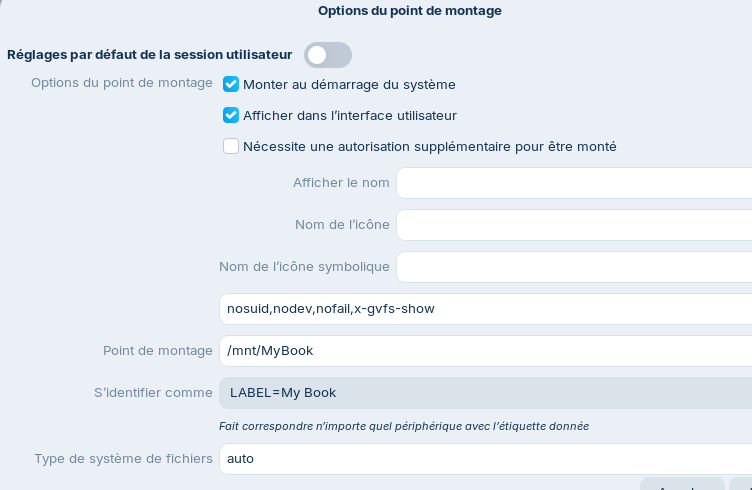This screenshot has height=490, width=752.
Task: Click "Réglages par défaut de la session utilisateur" label
Action: tap(150, 55)
